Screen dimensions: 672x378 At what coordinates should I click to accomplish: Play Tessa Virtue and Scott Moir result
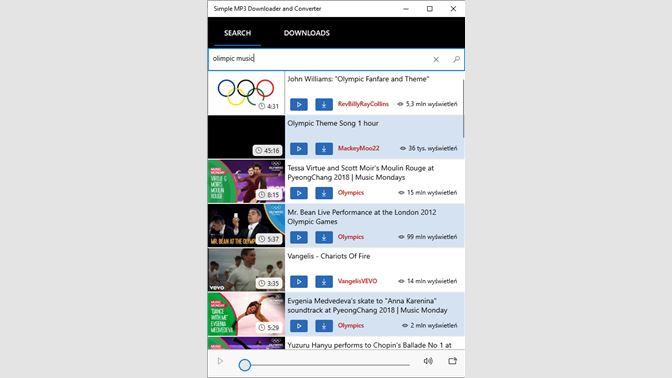click(299, 193)
